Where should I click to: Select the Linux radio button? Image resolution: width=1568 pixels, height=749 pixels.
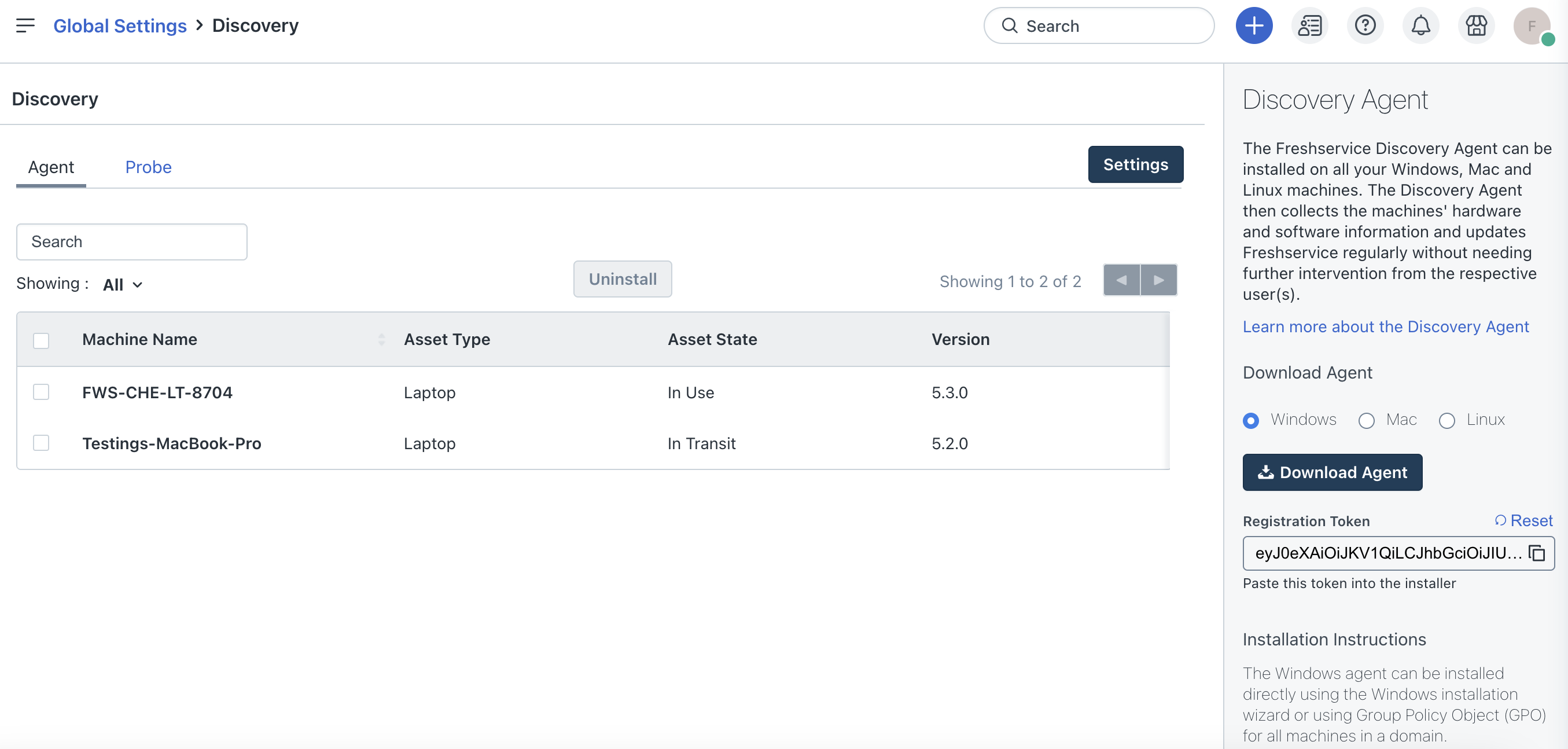(x=1446, y=420)
